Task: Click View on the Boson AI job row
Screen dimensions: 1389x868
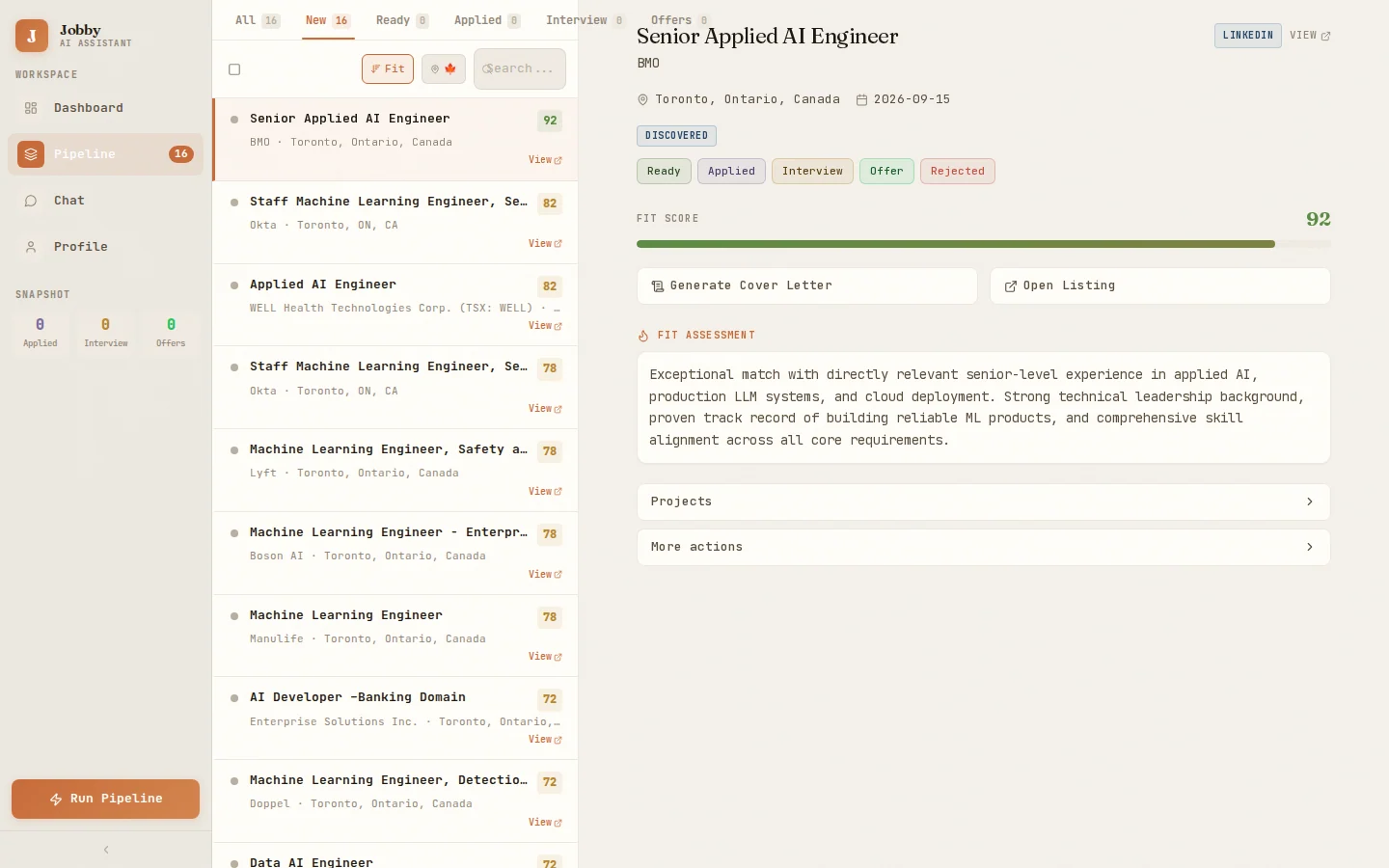Action: point(545,575)
